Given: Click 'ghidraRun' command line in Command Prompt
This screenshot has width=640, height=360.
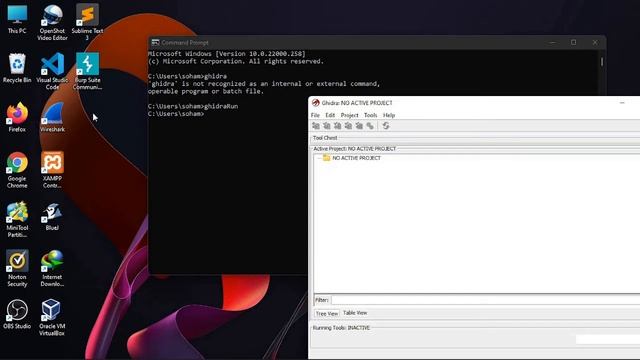Looking at the screenshot, I should (193, 106).
